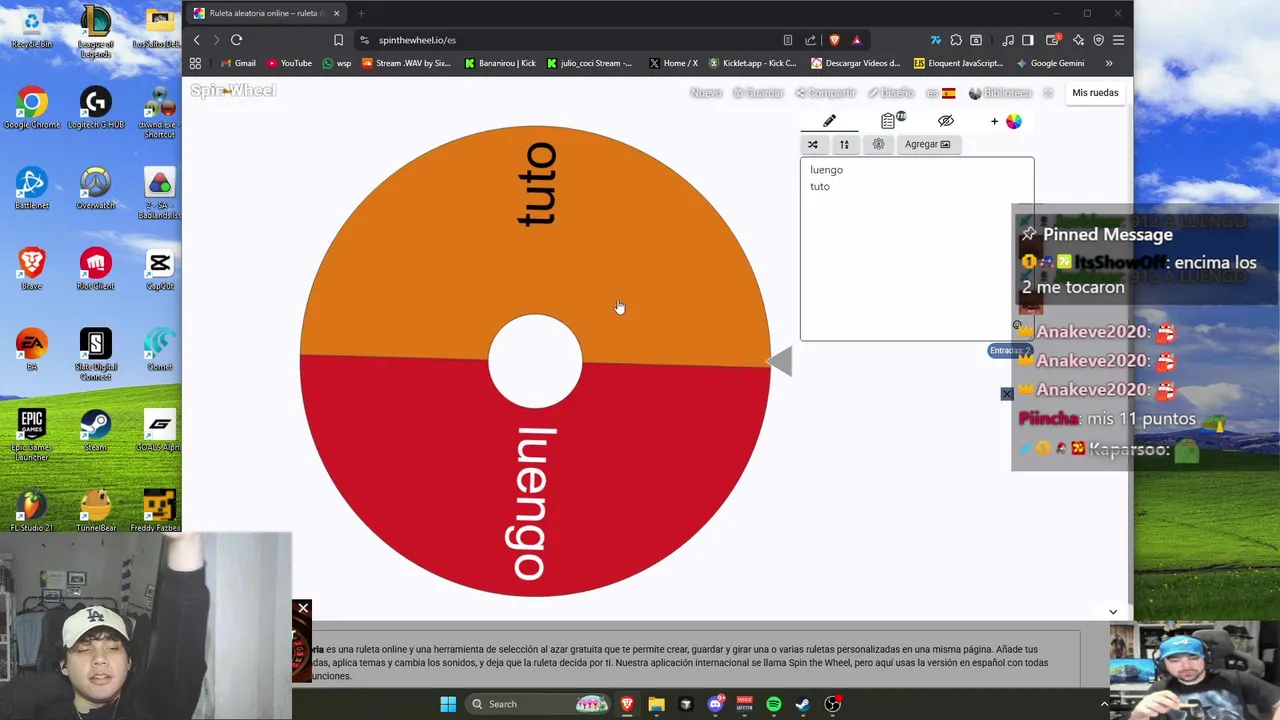Image resolution: width=1280 pixels, height=720 pixels.
Task: Click the share icon in address bar
Action: point(811,40)
